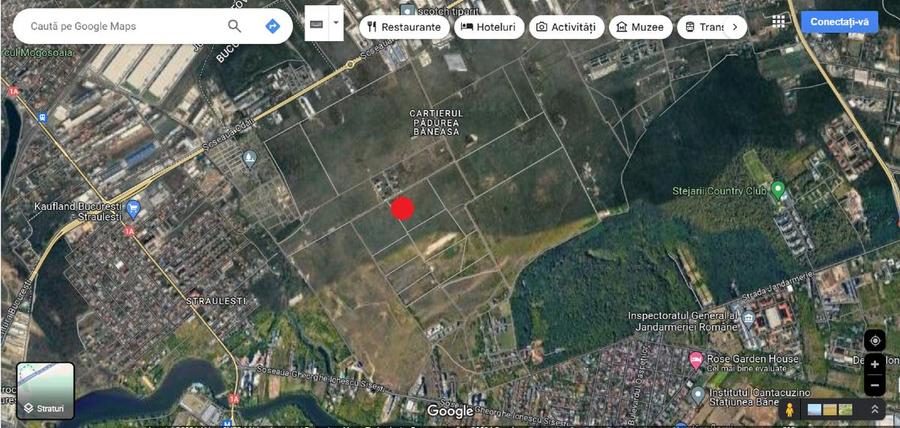The height and width of the screenshot is (428, 900).
Task: Select the yellow Pegman Street View icon
Action: (790, 409)
